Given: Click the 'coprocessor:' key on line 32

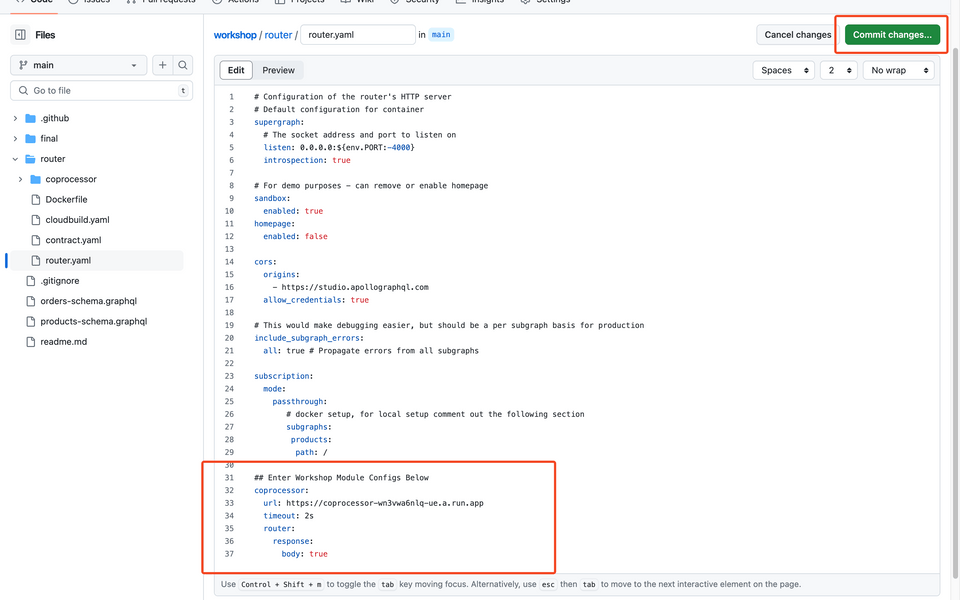Looking at the screenshot, I should tap(282, 490).
